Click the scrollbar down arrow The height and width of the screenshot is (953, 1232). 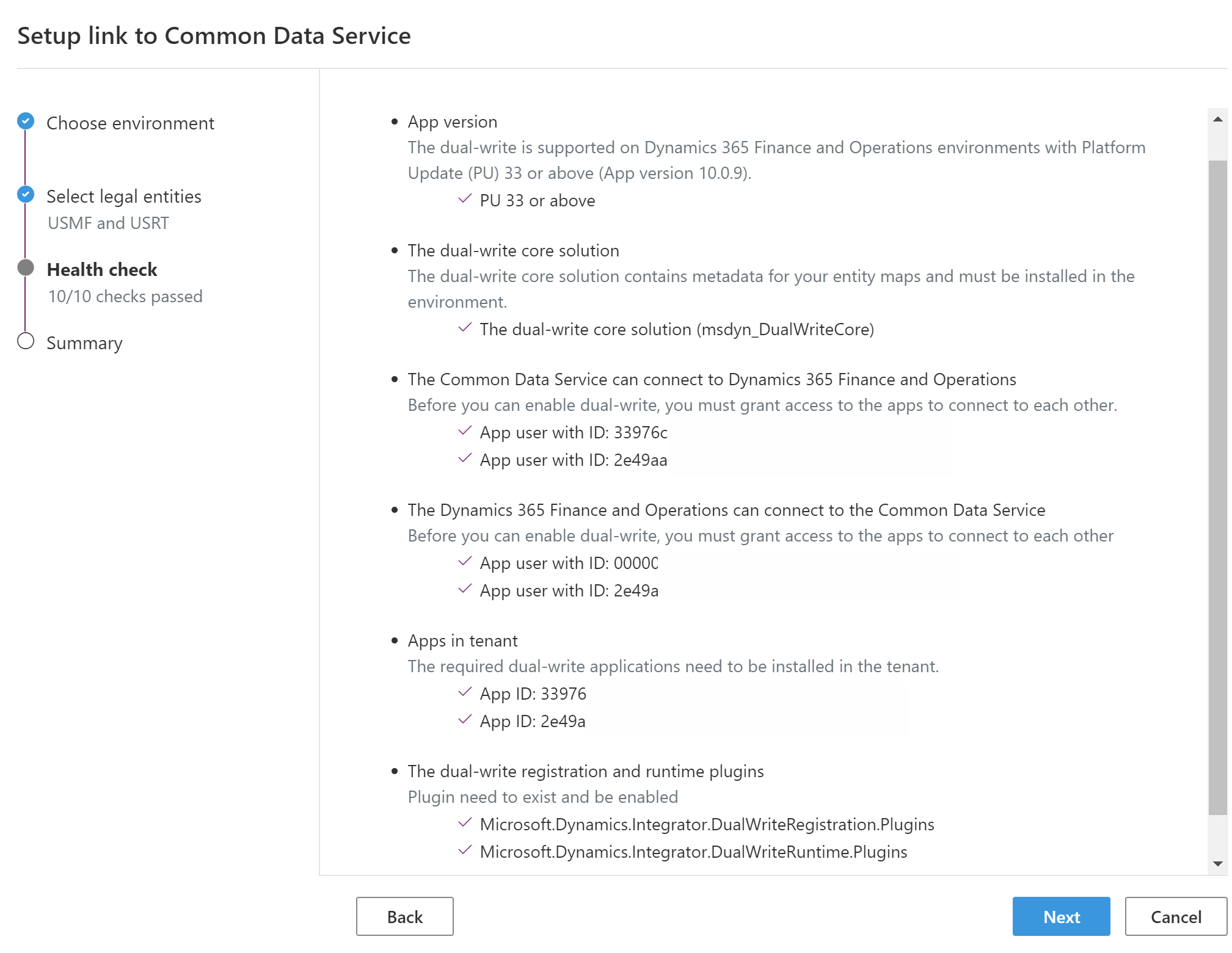point(1217,863)
